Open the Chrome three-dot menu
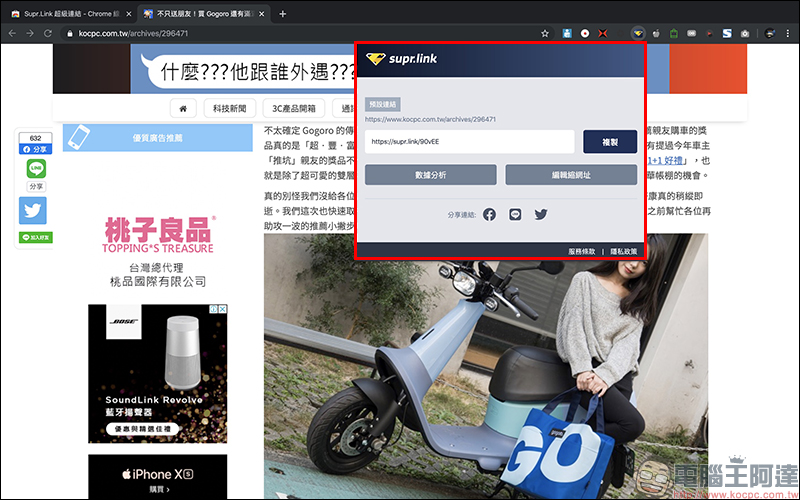800x500 pixels. tap(790, 34)
